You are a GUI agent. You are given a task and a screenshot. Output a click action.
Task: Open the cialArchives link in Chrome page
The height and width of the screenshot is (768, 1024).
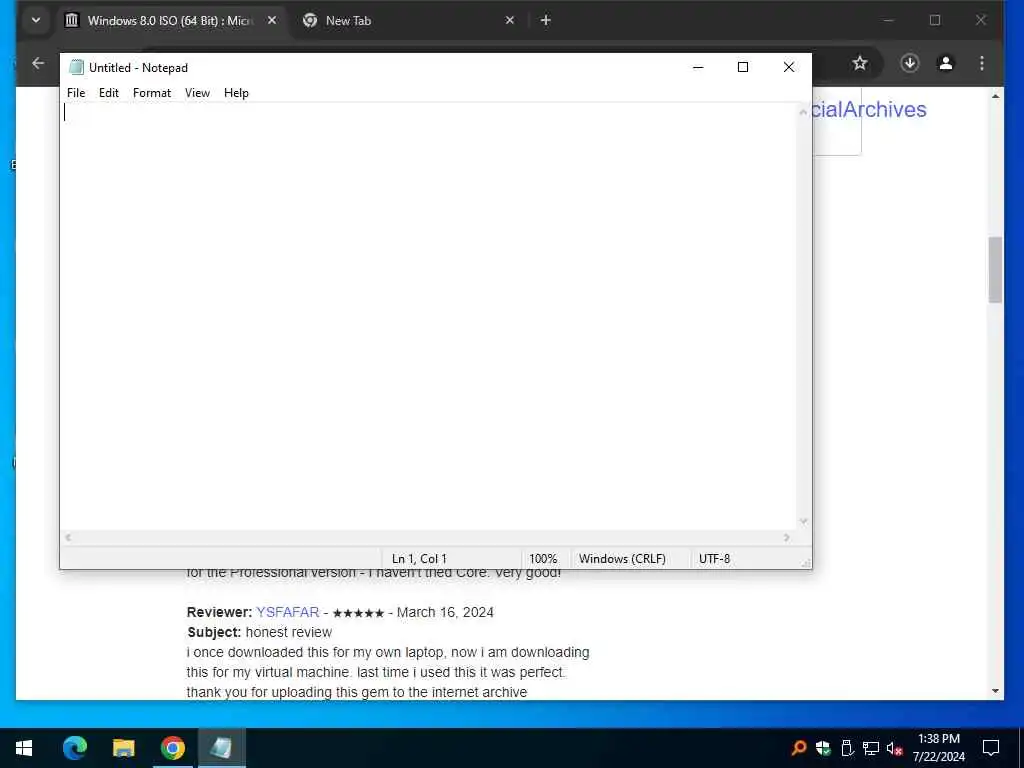(869, 110)
